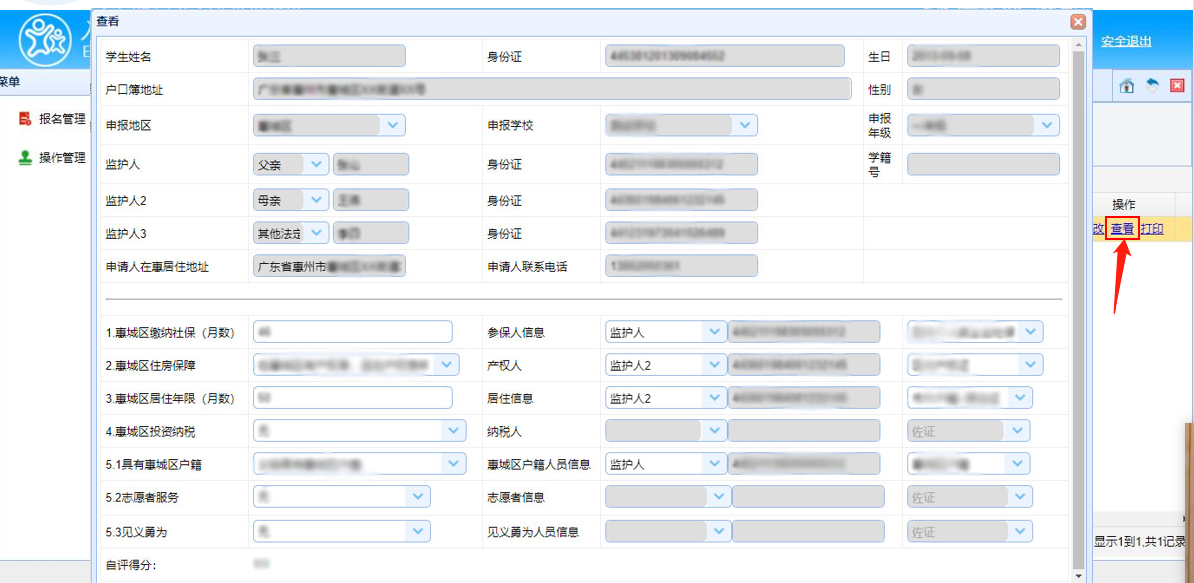Click the 查看 link in the 操作 column

coord(1122,229)
